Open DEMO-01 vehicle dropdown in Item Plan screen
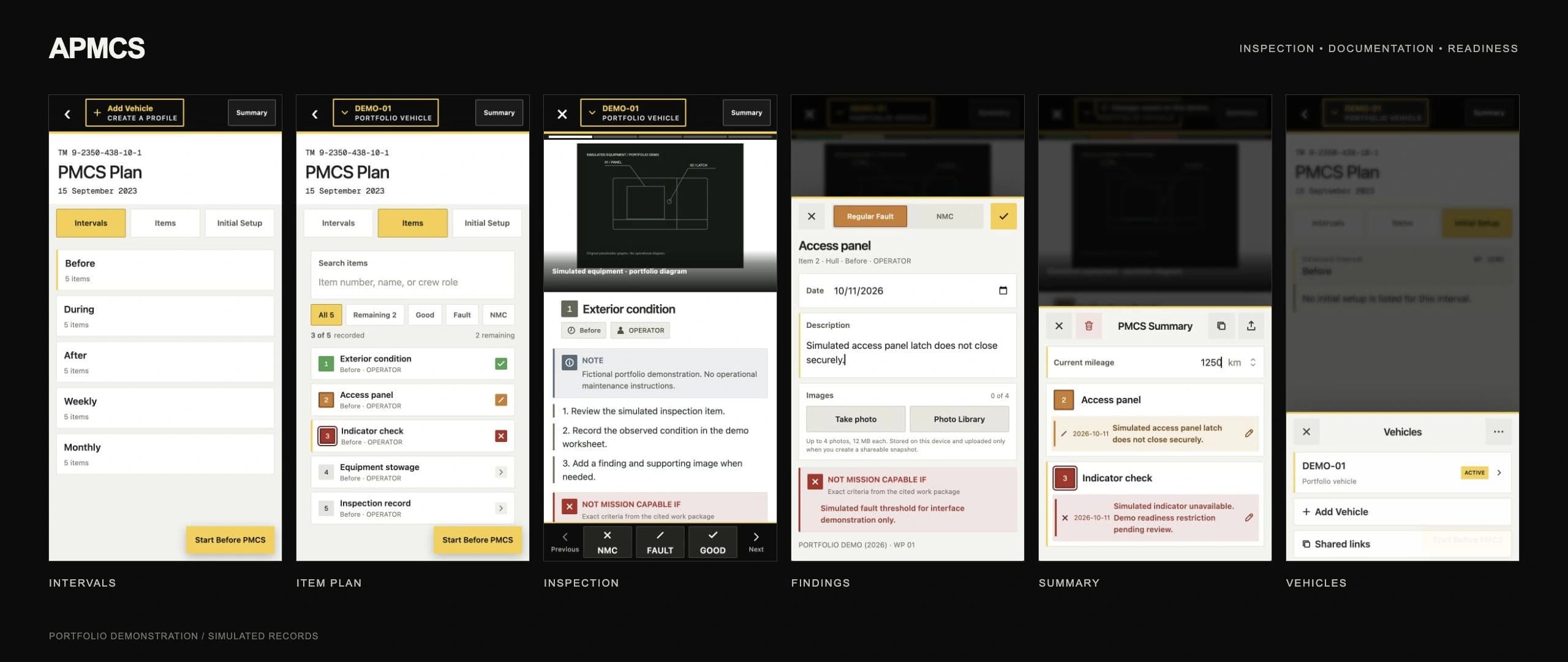Viewport: 1568px width, 662px height. tap(386, 113)
